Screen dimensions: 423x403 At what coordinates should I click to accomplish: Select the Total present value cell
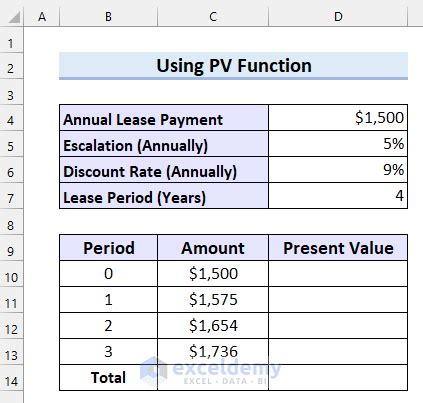[x=338, y=378]
